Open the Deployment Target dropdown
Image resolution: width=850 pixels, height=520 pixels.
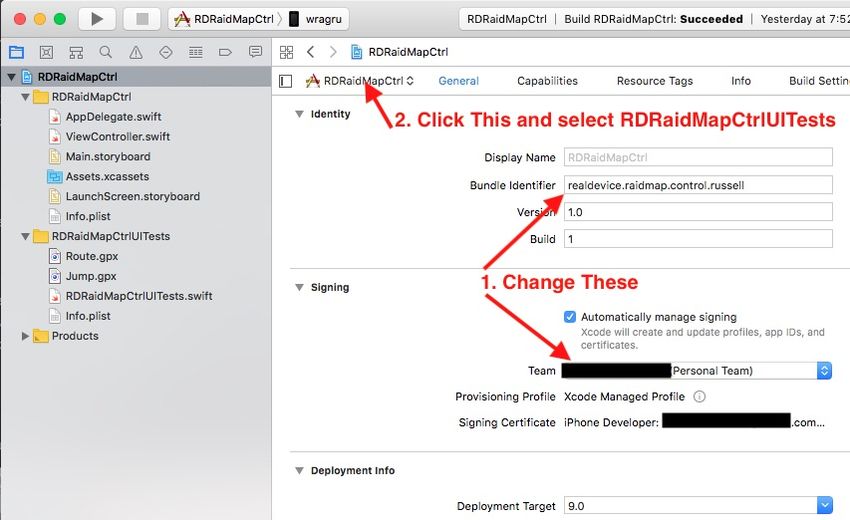point(698,506)
